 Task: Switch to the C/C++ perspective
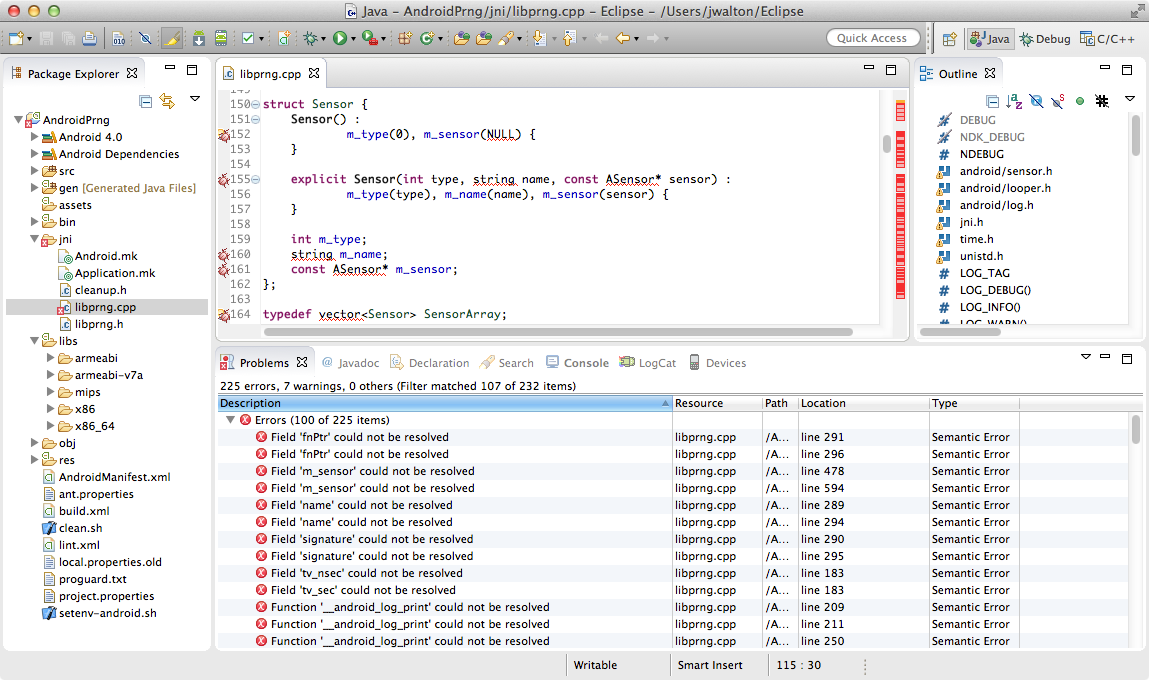click(x=1107, y=39)
